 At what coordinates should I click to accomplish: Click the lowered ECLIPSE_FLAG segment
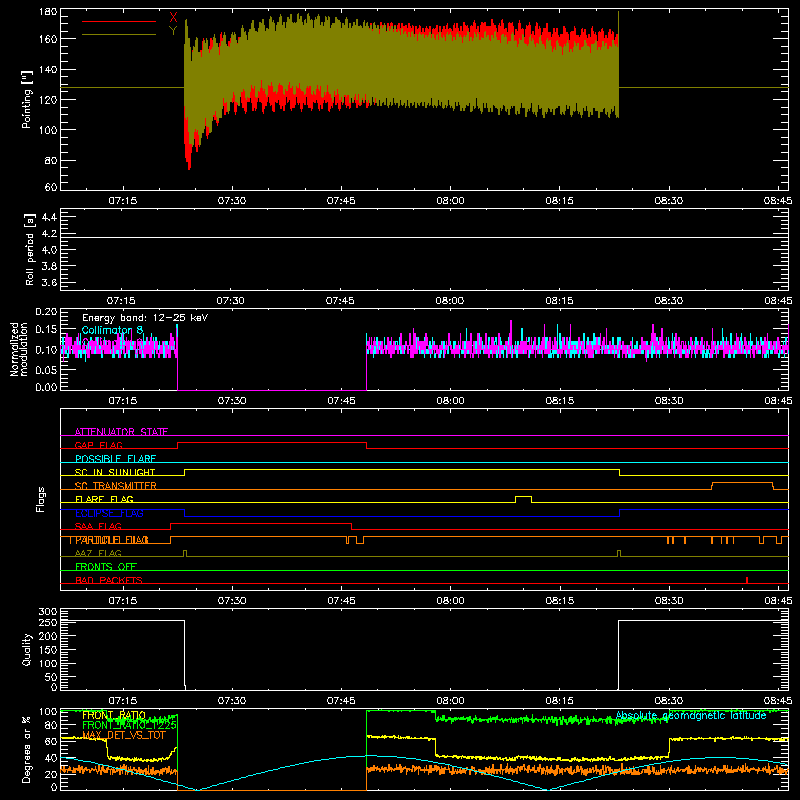(x=402, y=516)
